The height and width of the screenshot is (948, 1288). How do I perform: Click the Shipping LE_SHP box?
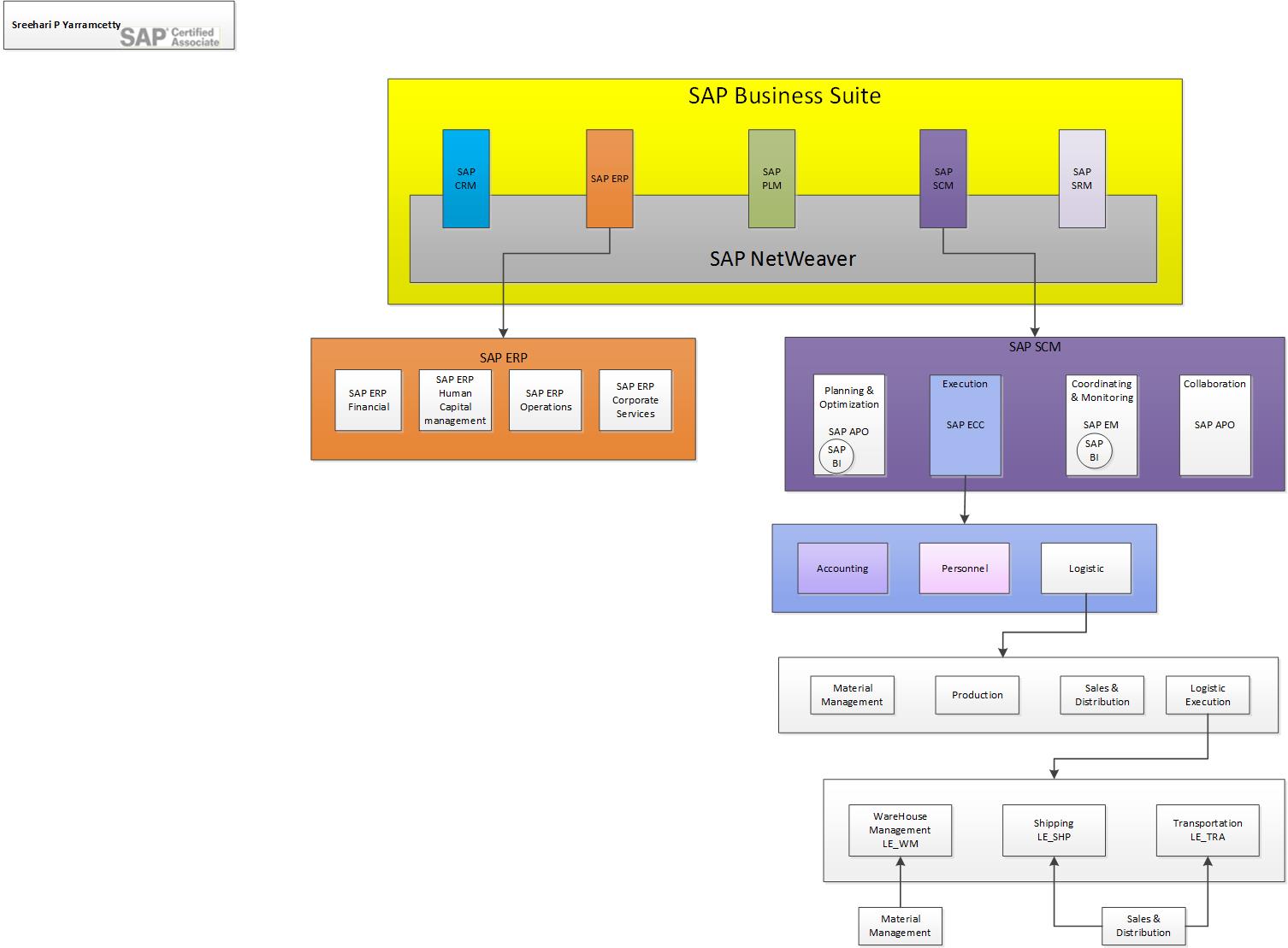point(1054,830)
